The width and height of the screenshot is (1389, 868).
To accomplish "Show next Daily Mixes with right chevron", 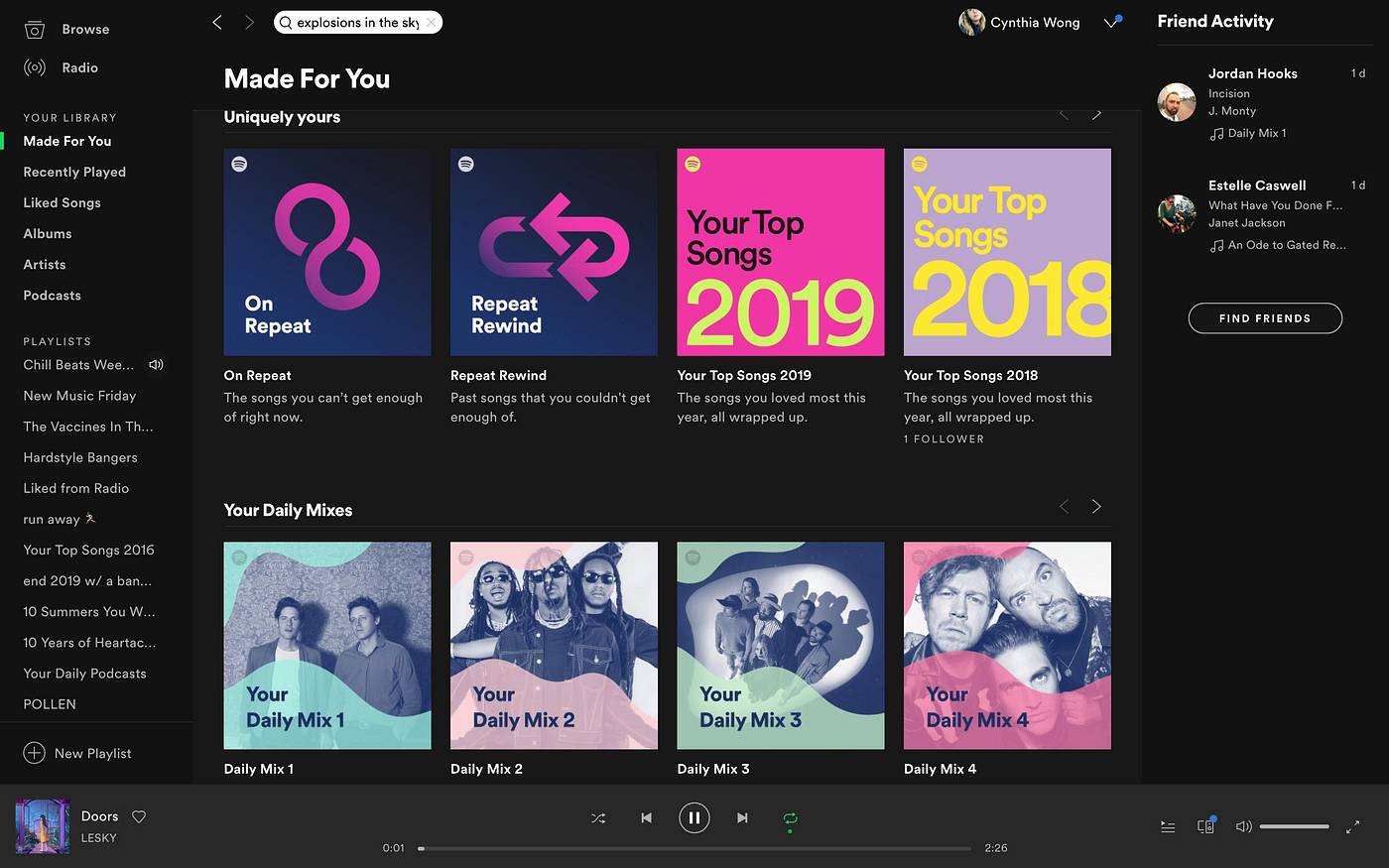I will tap(1096, 506).
